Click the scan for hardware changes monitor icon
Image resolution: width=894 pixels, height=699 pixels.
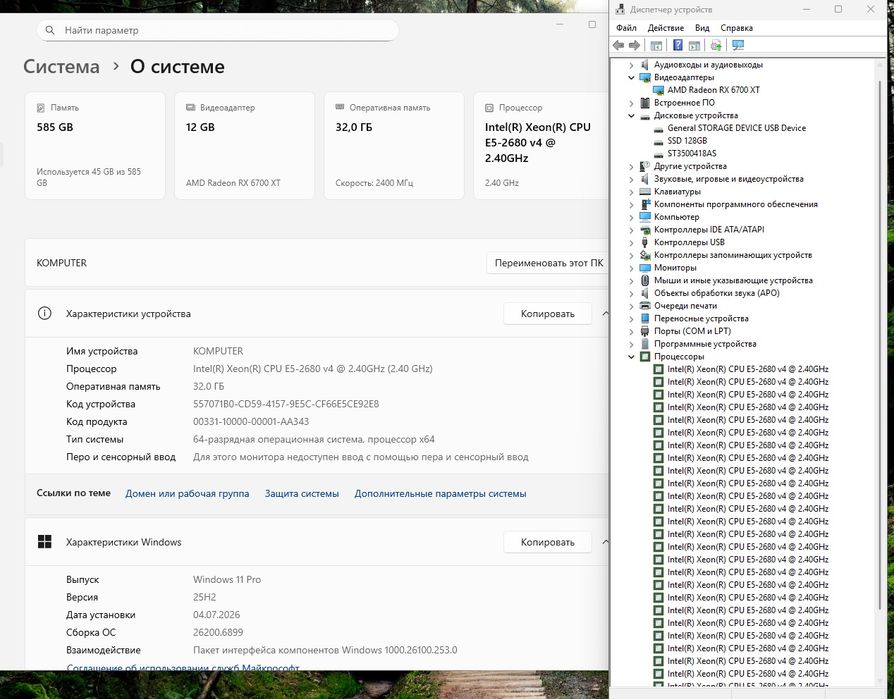pyautogui.click(x=738, y=45)
